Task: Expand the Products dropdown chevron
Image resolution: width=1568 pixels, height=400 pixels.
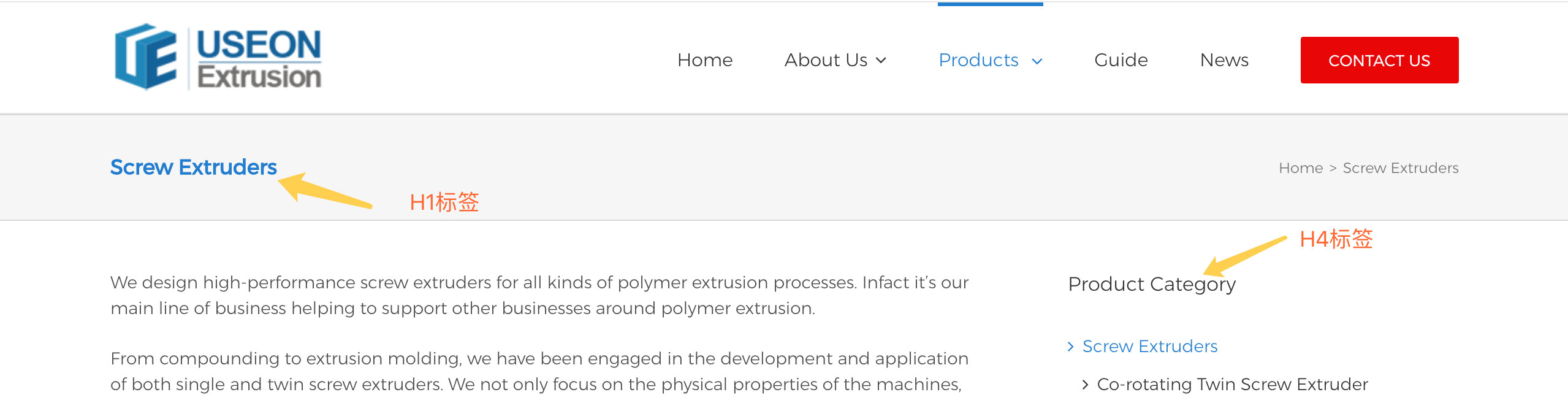Action: (1037, 61)
